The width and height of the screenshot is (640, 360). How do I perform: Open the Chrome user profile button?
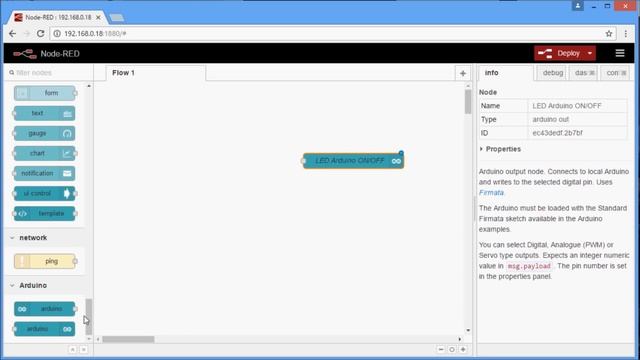coord(578,6)
